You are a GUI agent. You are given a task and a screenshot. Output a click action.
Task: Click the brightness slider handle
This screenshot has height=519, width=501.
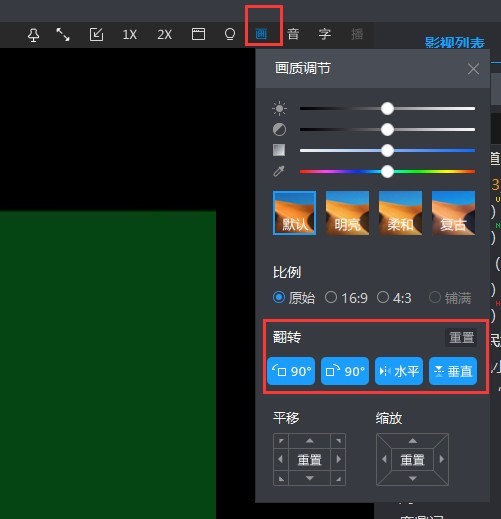(387, 109)
